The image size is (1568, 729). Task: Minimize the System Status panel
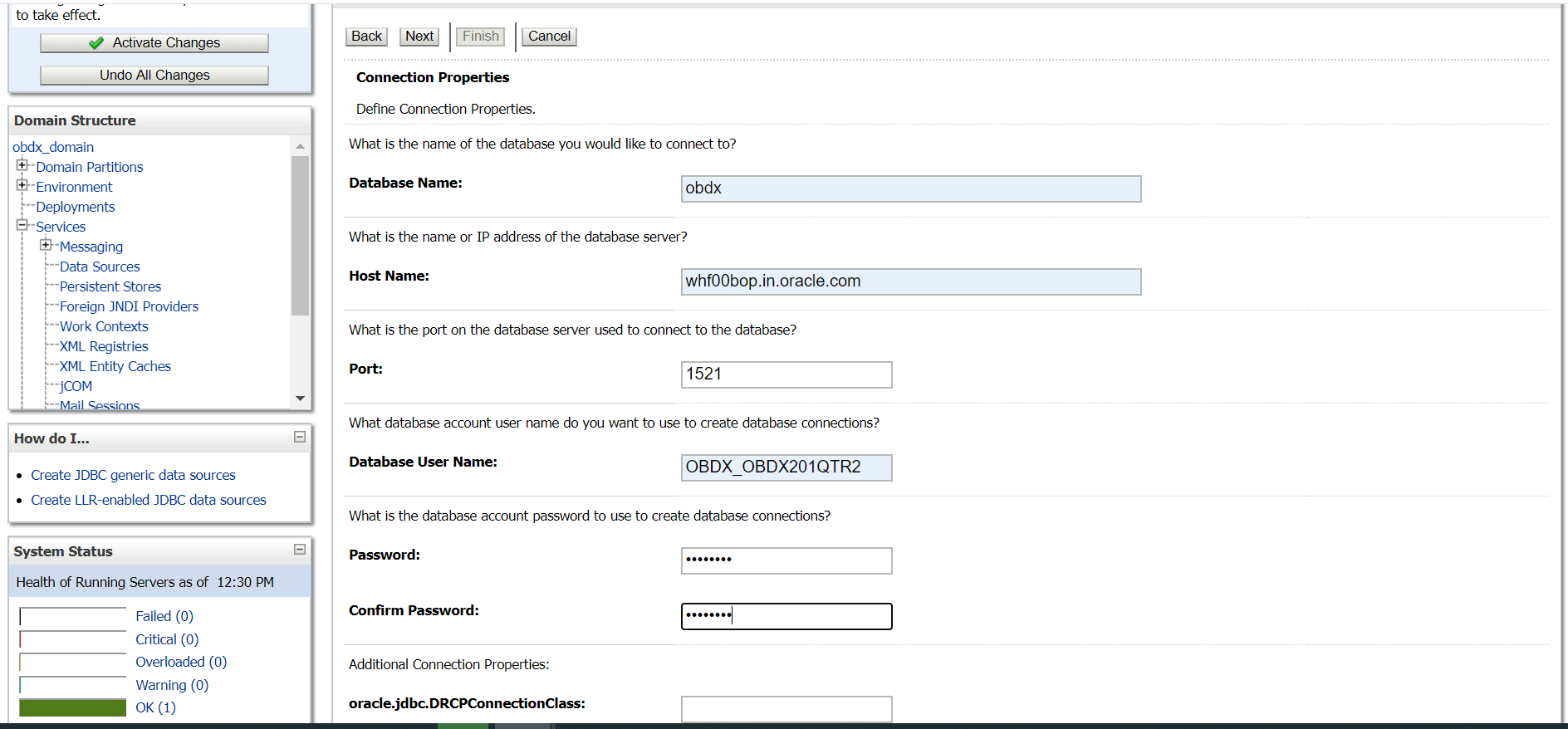click(x=300, y=550)
